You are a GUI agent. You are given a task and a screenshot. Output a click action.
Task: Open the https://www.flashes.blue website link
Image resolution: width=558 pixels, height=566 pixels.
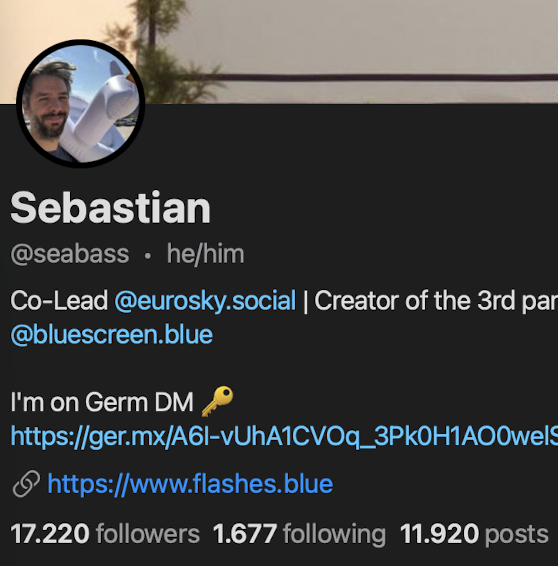point(190,484)
